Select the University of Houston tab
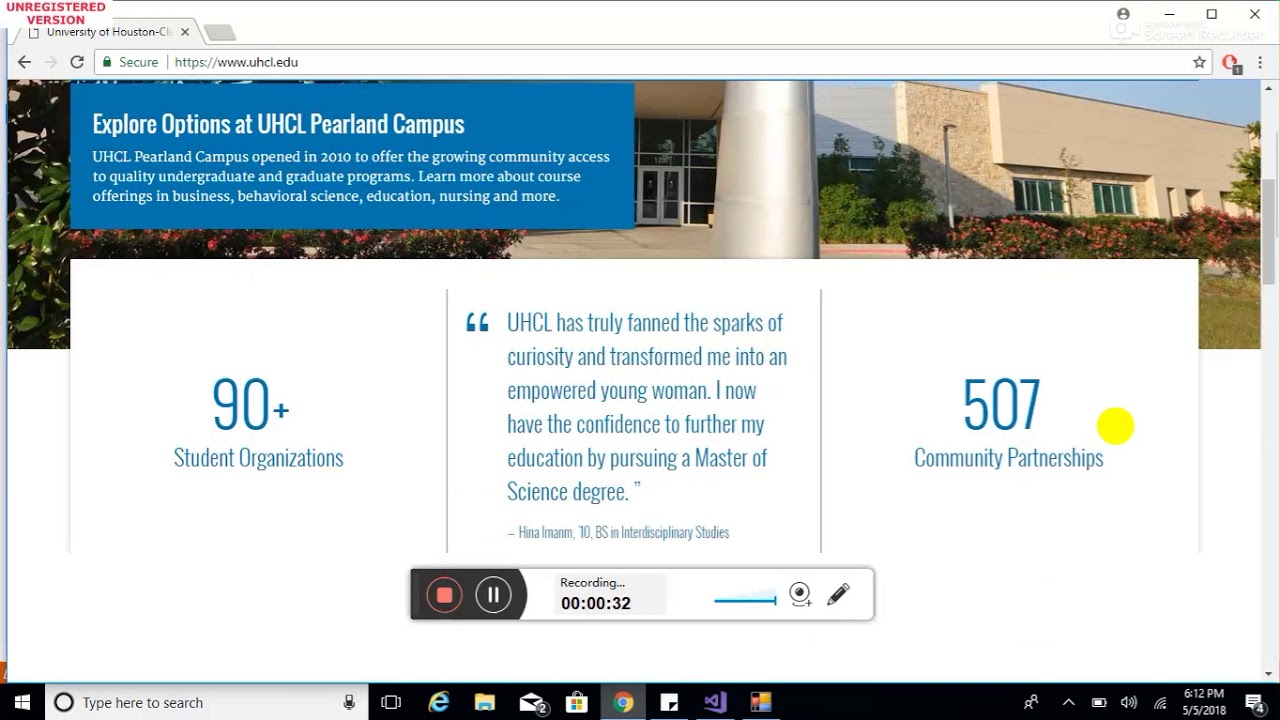Viewport: 1280px width, 720px height. click(107, 32)
